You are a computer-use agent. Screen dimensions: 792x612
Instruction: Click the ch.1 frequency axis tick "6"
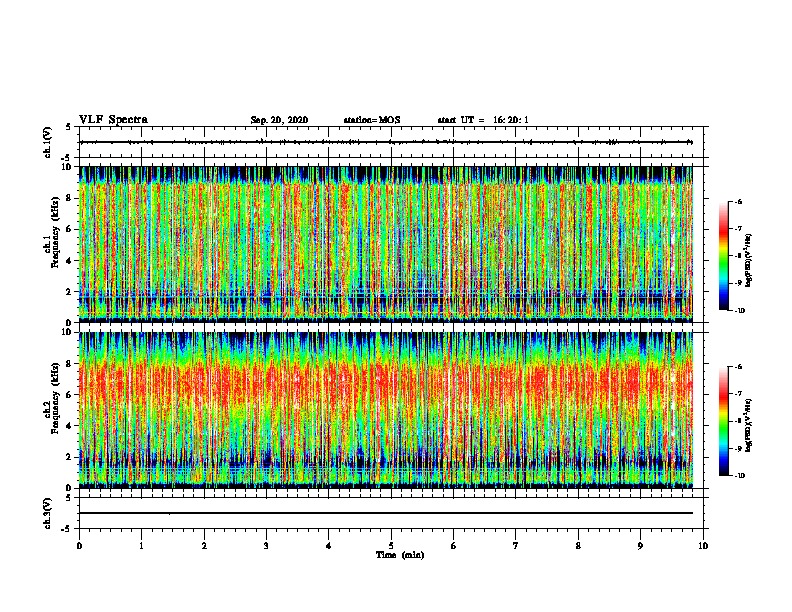(69, 229)
